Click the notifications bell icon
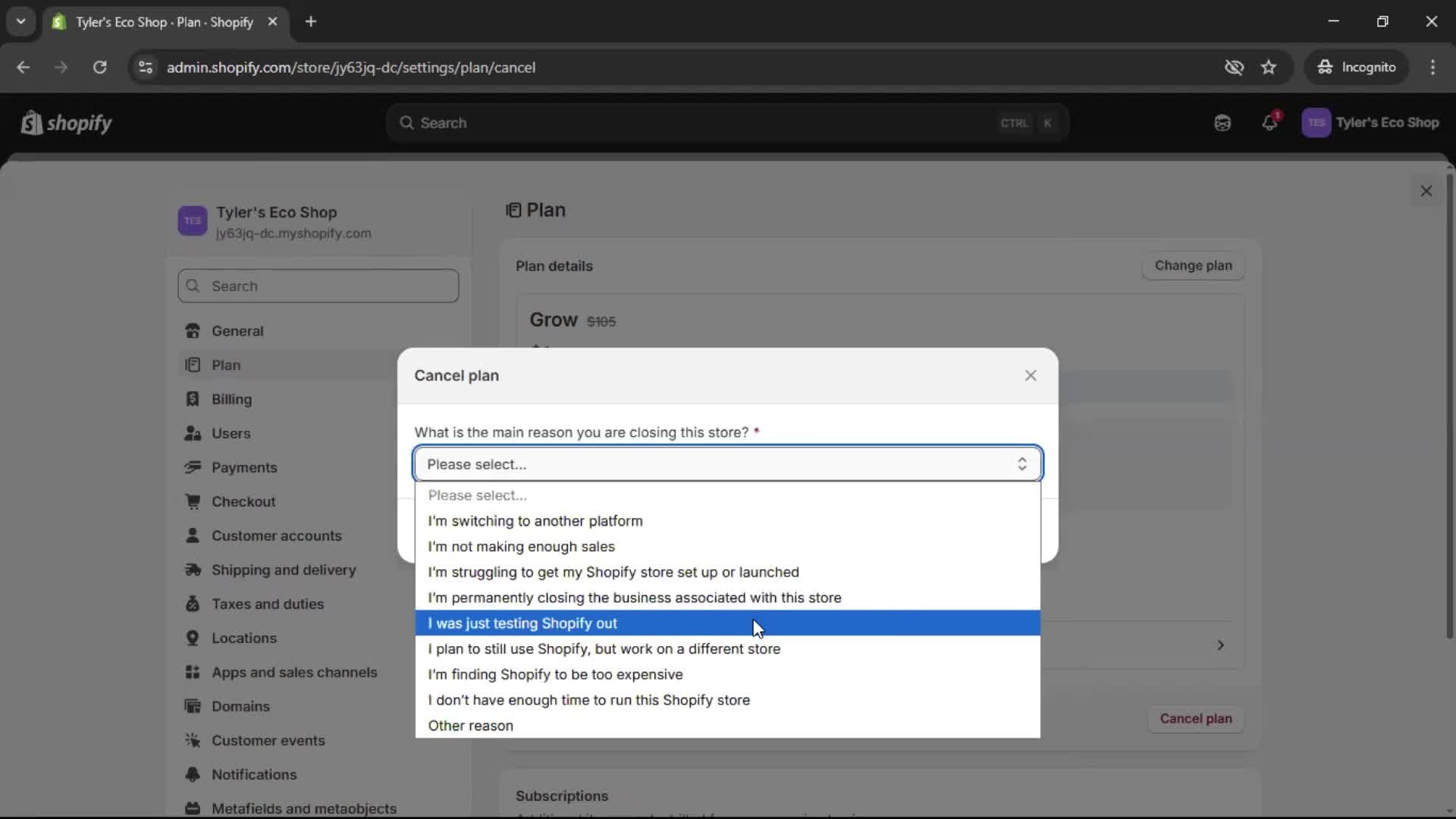Screen dimensions: 1456x819 point(1269,123)
